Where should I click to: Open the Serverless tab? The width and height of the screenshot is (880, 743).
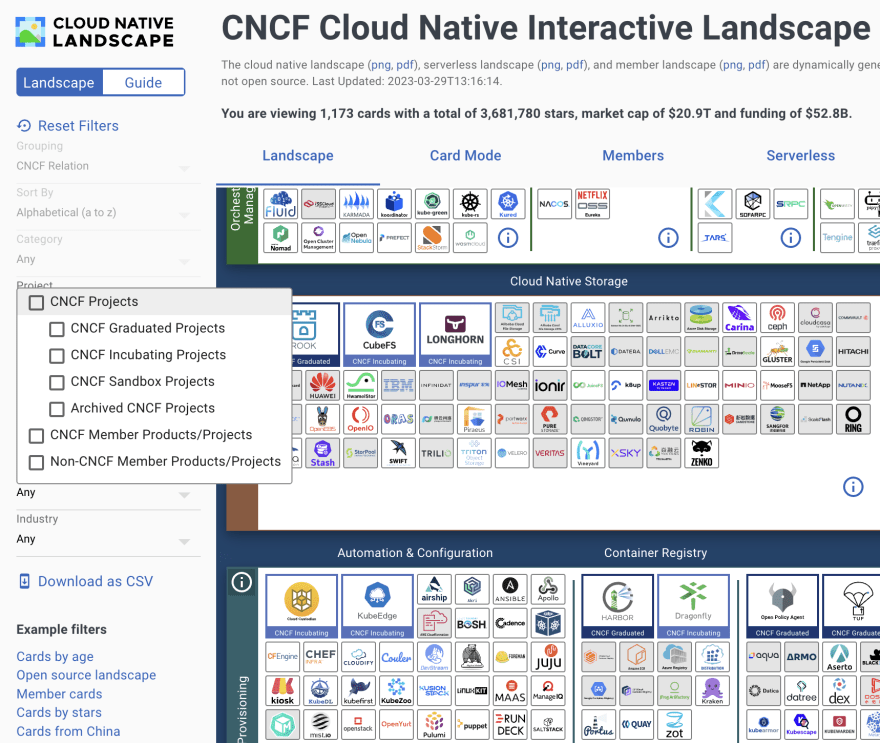[801, 156]
